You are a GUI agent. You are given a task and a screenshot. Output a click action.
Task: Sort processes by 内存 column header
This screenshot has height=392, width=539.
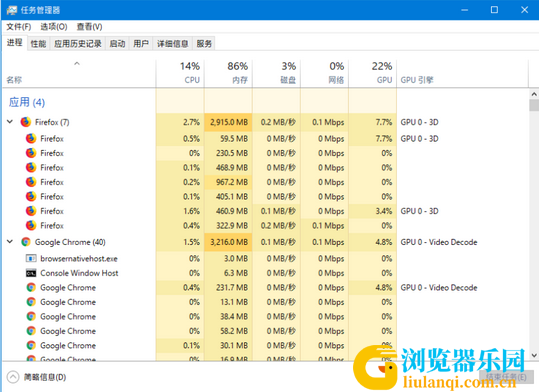229,73
